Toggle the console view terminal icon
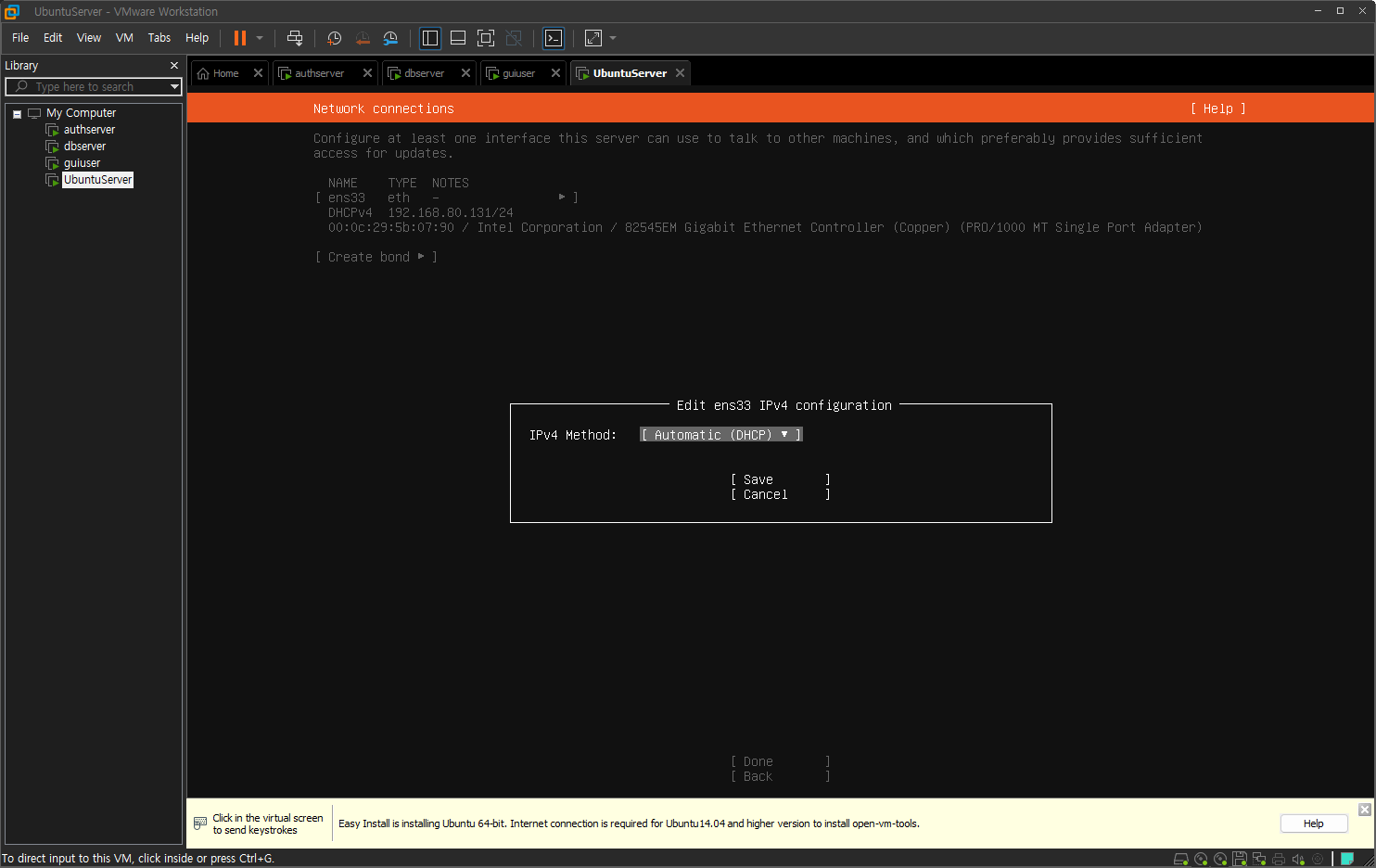Screen dimensions: 1376x868 tap(554, 38)
